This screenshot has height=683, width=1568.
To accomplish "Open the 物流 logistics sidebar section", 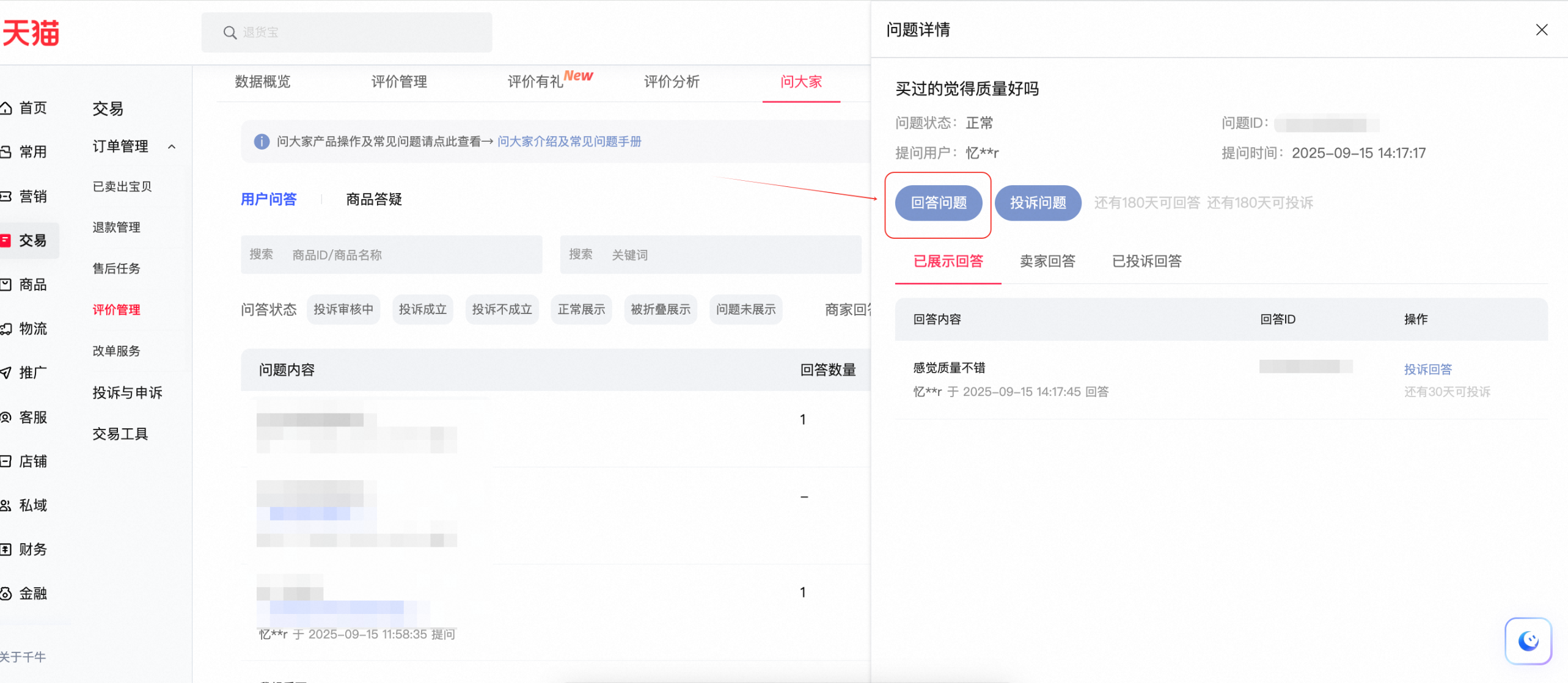I will coord(24,329).
